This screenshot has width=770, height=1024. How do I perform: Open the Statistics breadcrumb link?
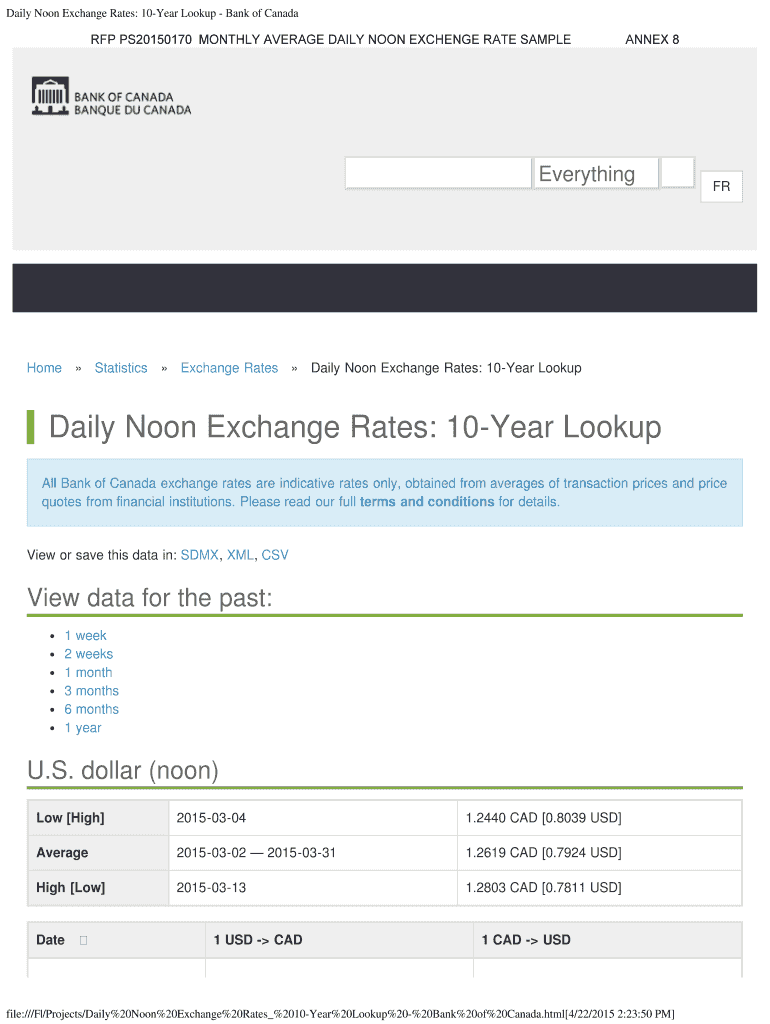coord(121,368)
